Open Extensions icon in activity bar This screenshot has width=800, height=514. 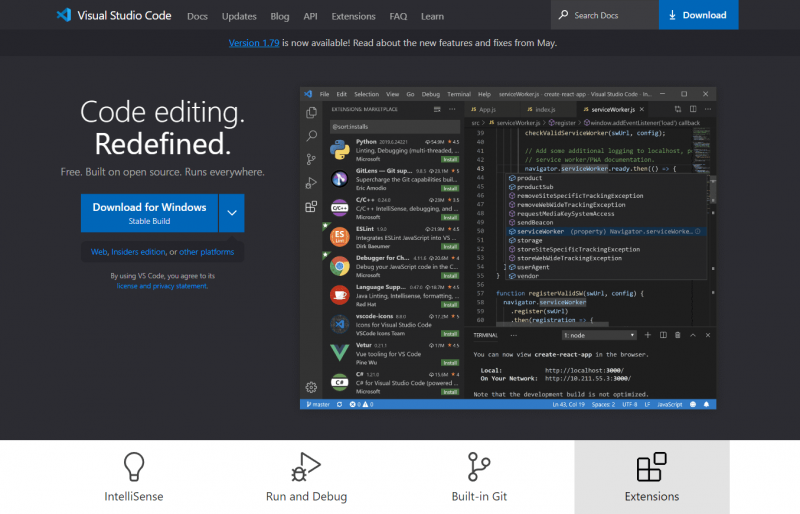click(x=311, y=206)
